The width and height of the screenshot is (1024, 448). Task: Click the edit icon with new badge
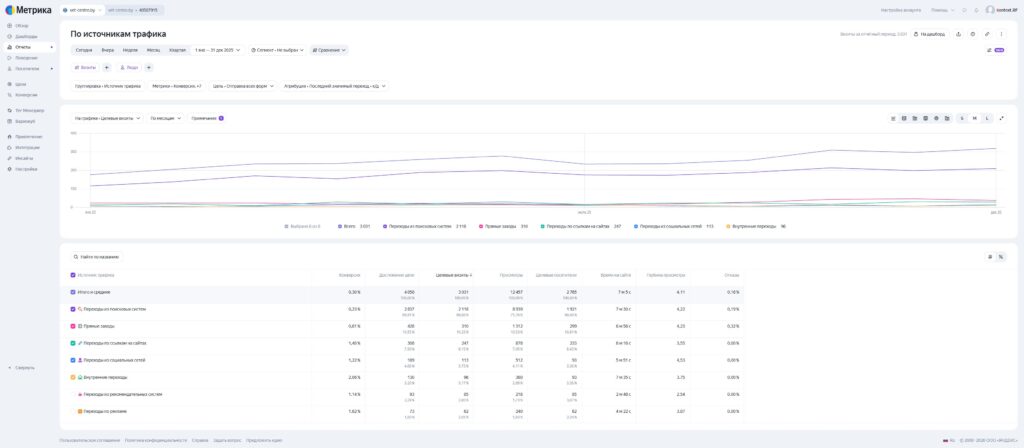click(x=995, y=50)
